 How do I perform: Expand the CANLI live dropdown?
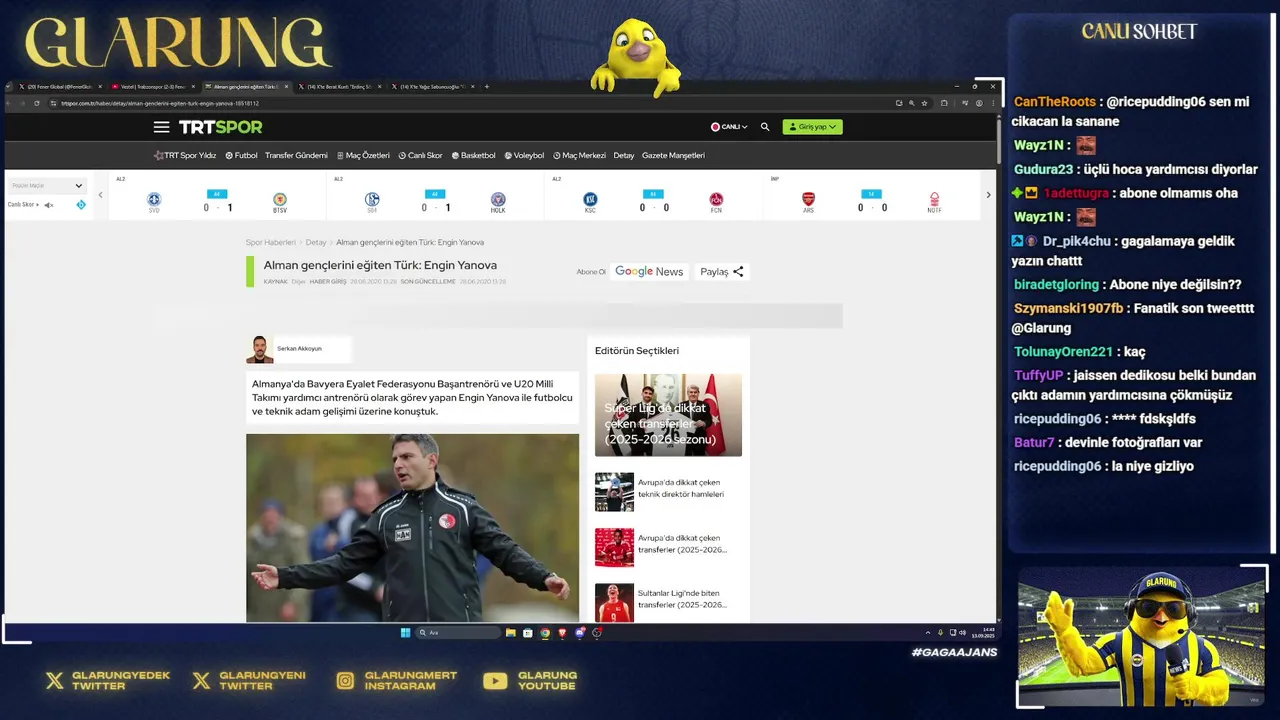[x=729, y=127]
